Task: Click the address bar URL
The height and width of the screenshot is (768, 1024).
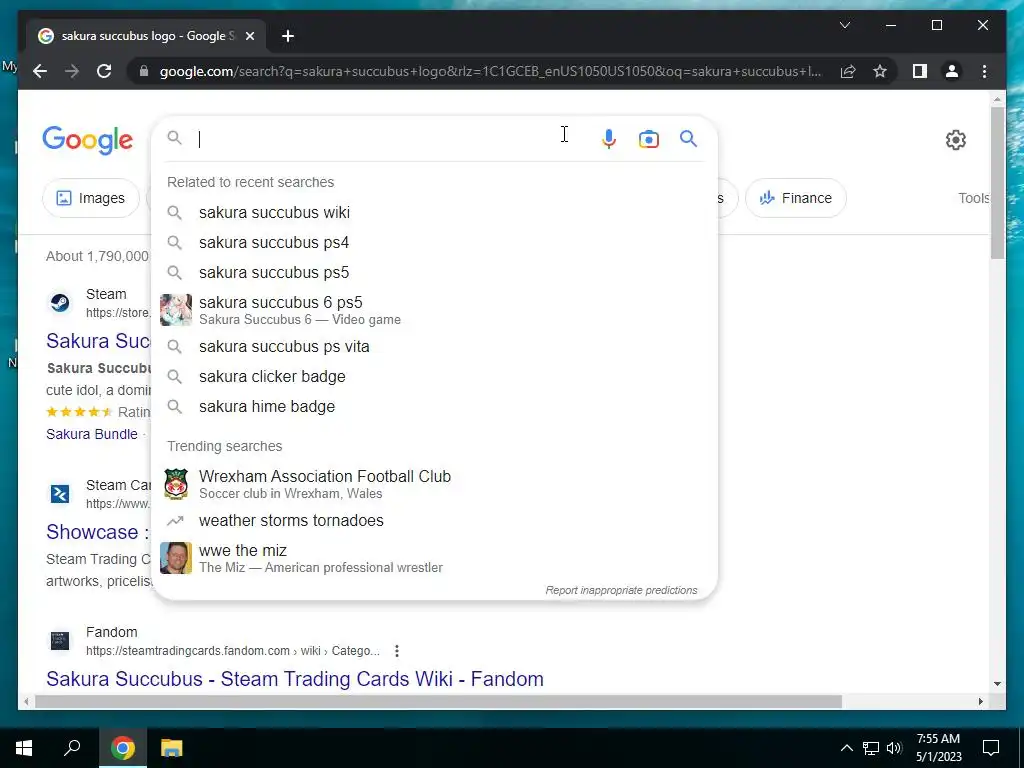Action: pyautogui.click(x=490, y=71)
